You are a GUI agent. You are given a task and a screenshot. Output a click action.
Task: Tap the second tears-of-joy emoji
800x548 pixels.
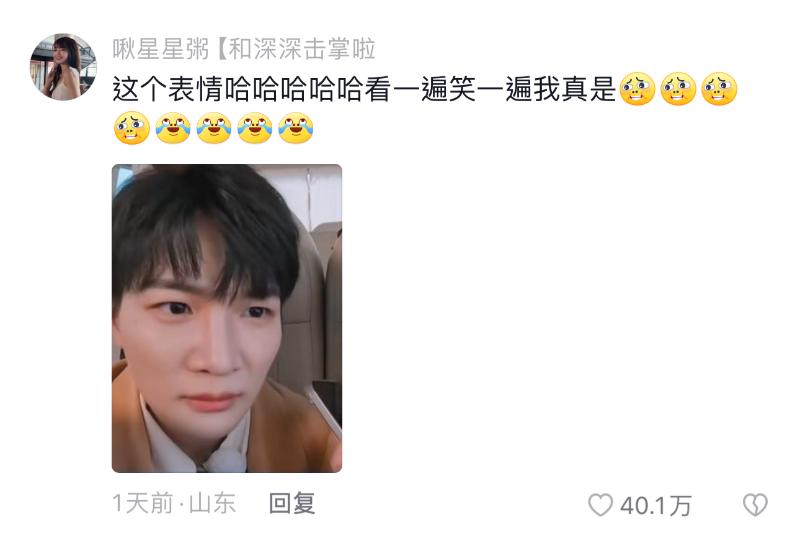coord(214,128)
